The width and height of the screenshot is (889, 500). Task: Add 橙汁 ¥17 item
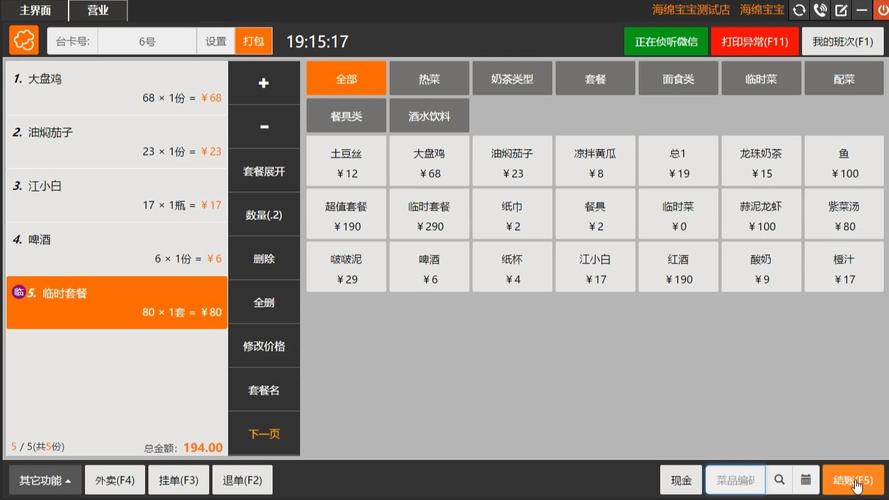coord(844,268)
